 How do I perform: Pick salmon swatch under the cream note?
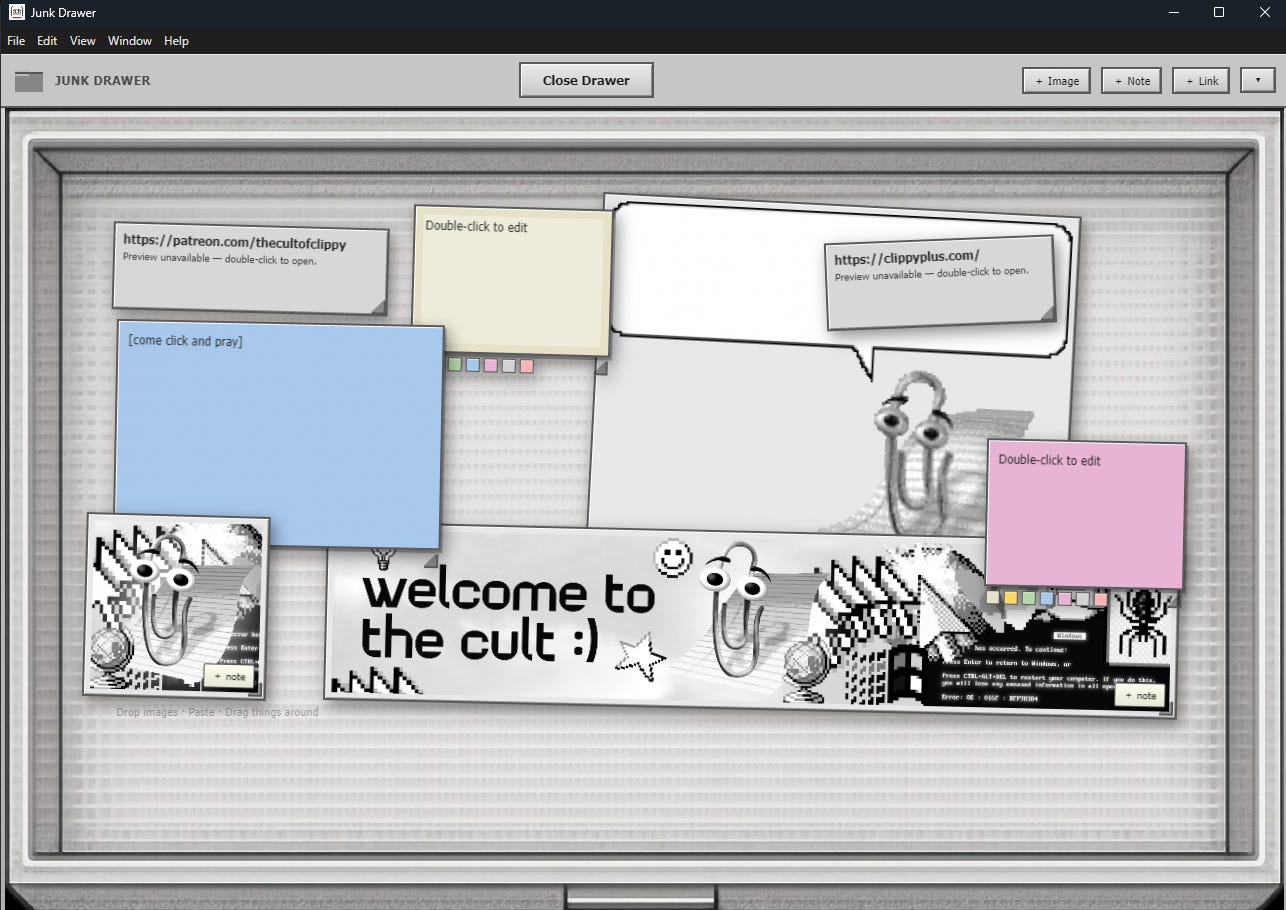coord(527,366)
